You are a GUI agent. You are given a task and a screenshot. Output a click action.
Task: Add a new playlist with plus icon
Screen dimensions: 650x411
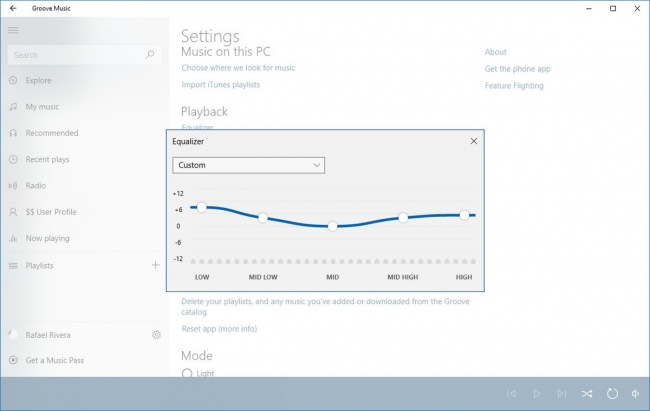[x=155, y=265]
